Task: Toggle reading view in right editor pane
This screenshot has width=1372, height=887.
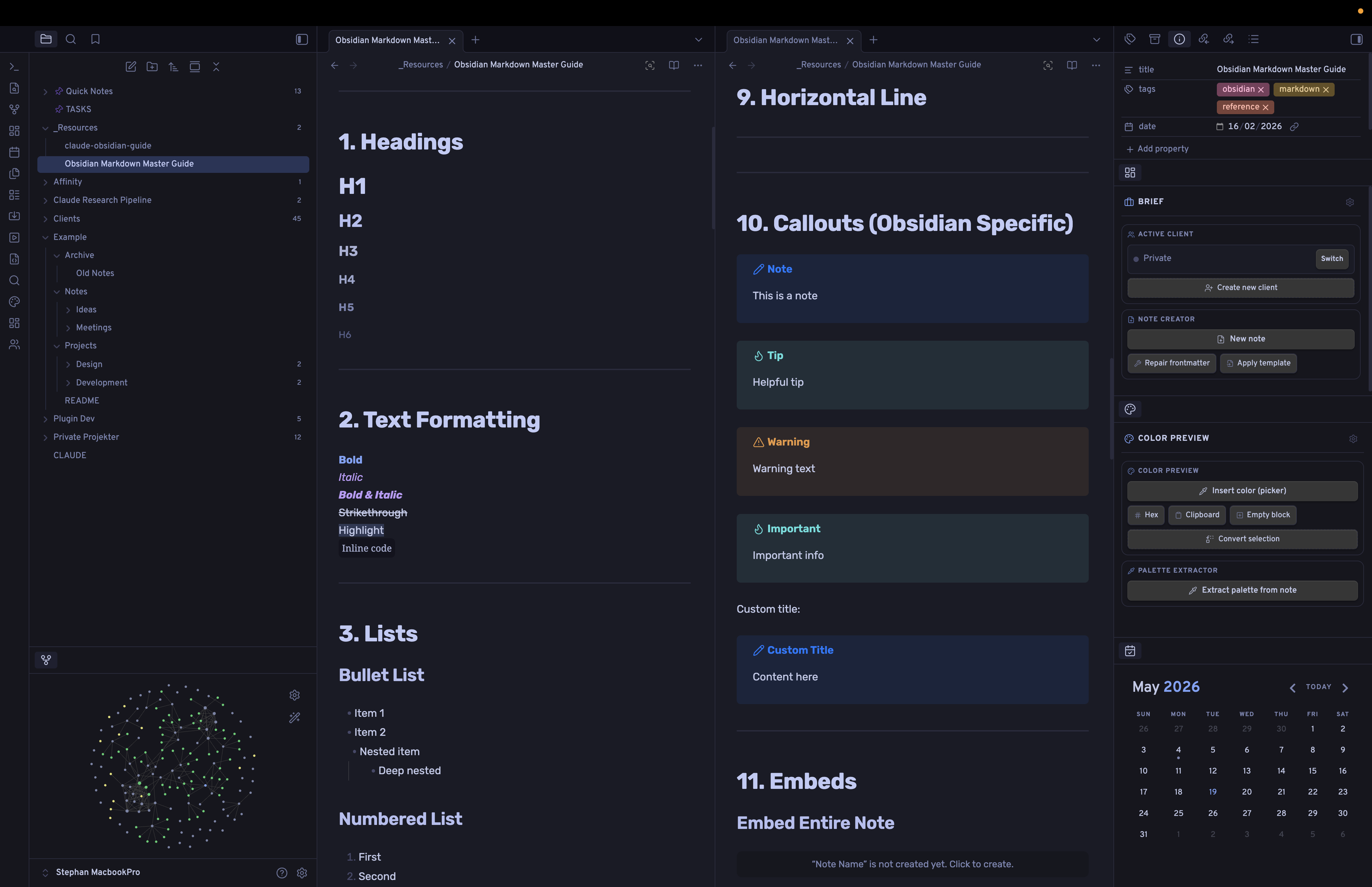Action: (x=1071, y=65)
